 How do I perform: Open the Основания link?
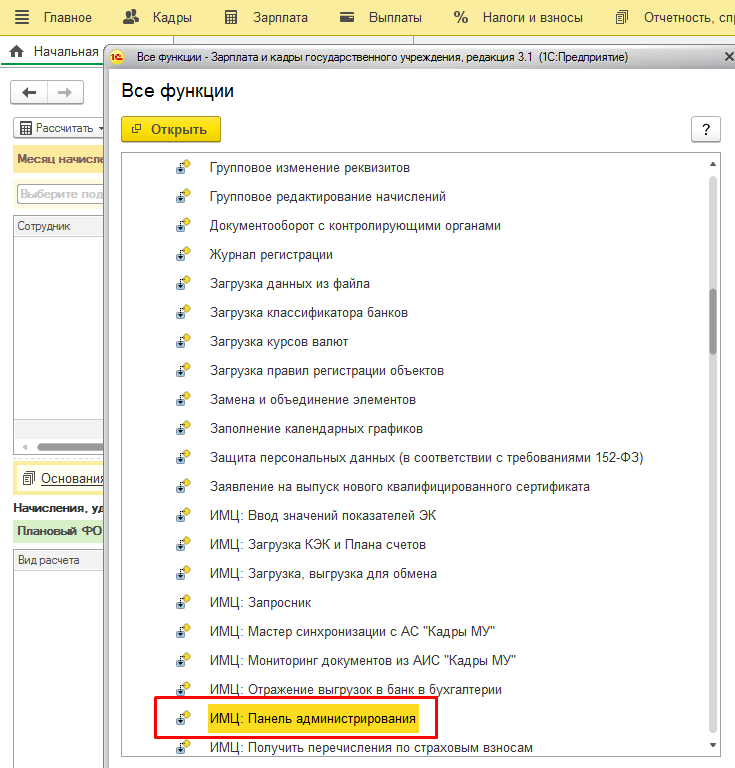pyautogui.click(x=71, y=478)
